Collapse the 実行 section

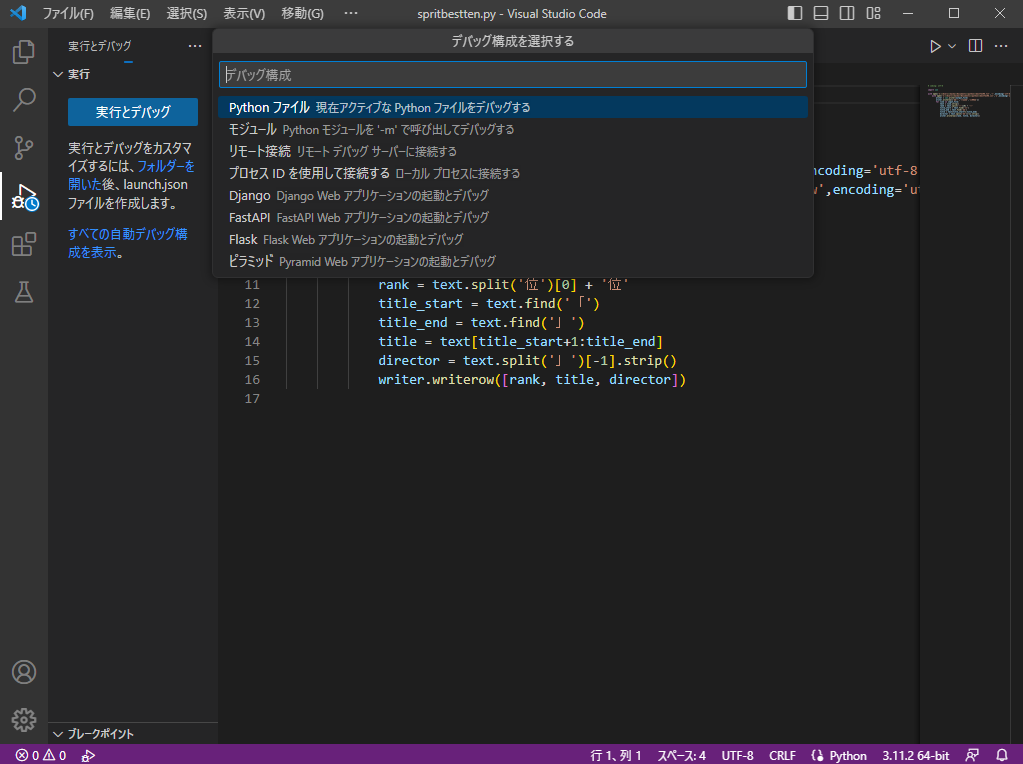tap(134, 74)
